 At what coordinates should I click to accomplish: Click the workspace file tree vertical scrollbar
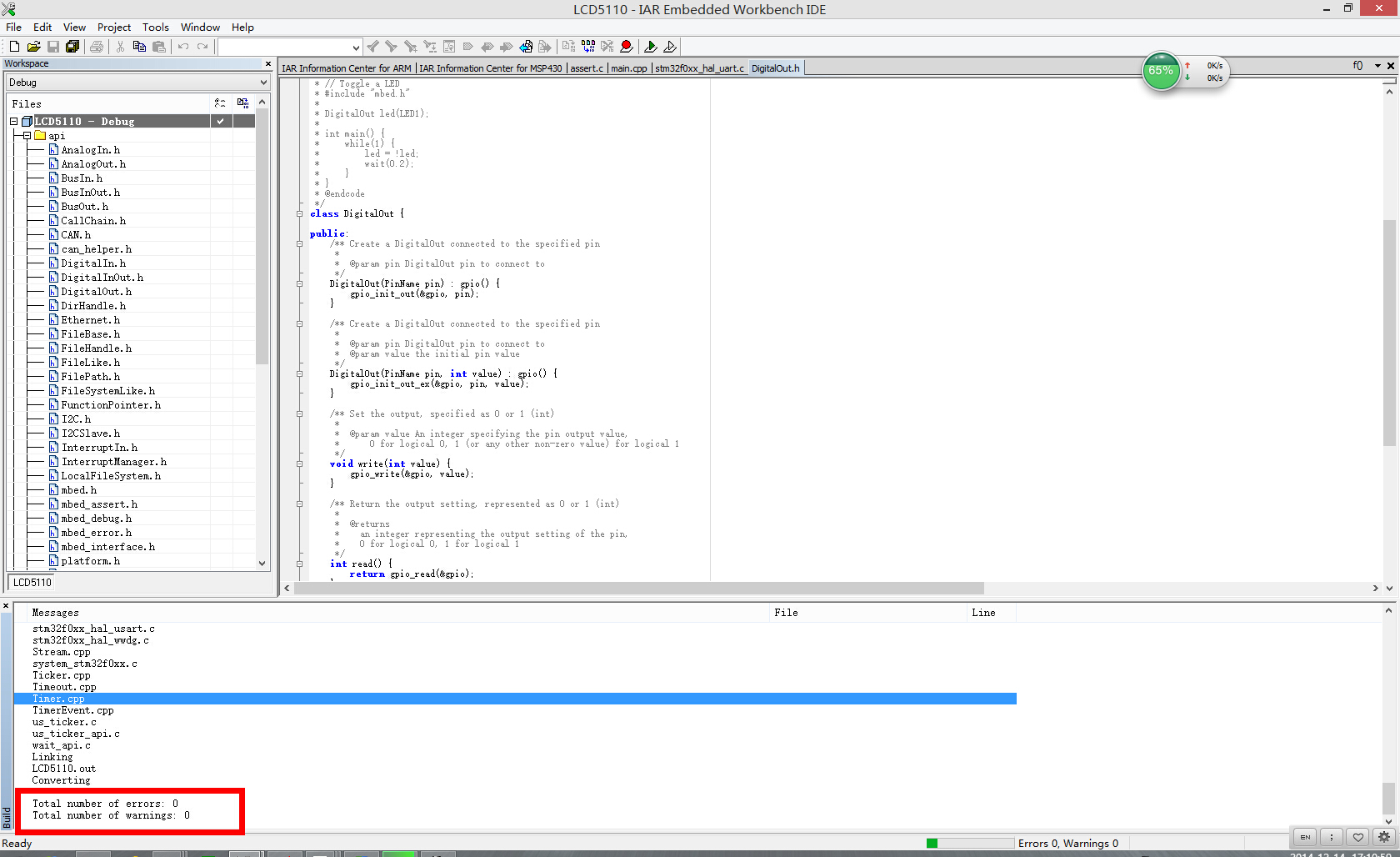262,237
